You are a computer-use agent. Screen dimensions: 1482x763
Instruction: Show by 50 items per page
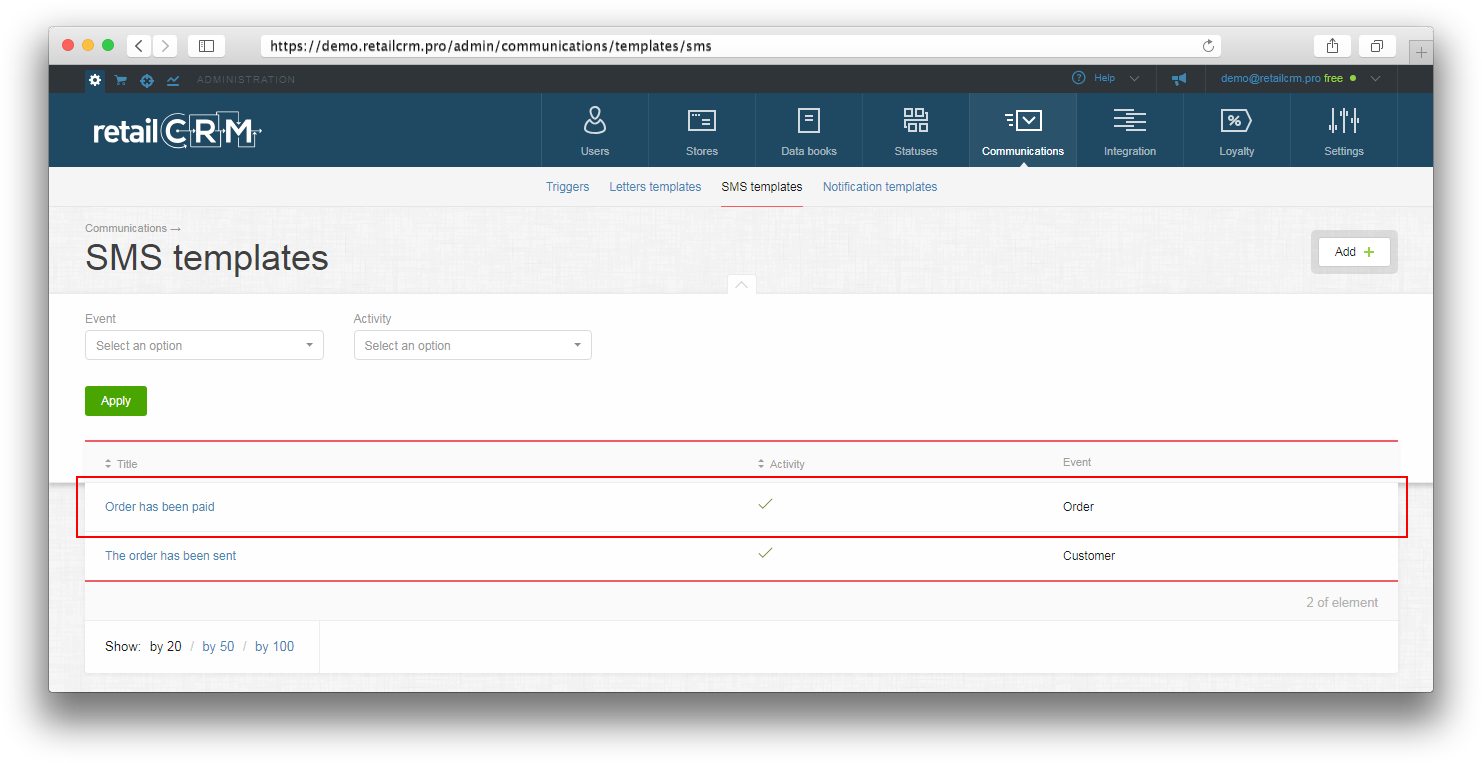[x=218, y=647]
